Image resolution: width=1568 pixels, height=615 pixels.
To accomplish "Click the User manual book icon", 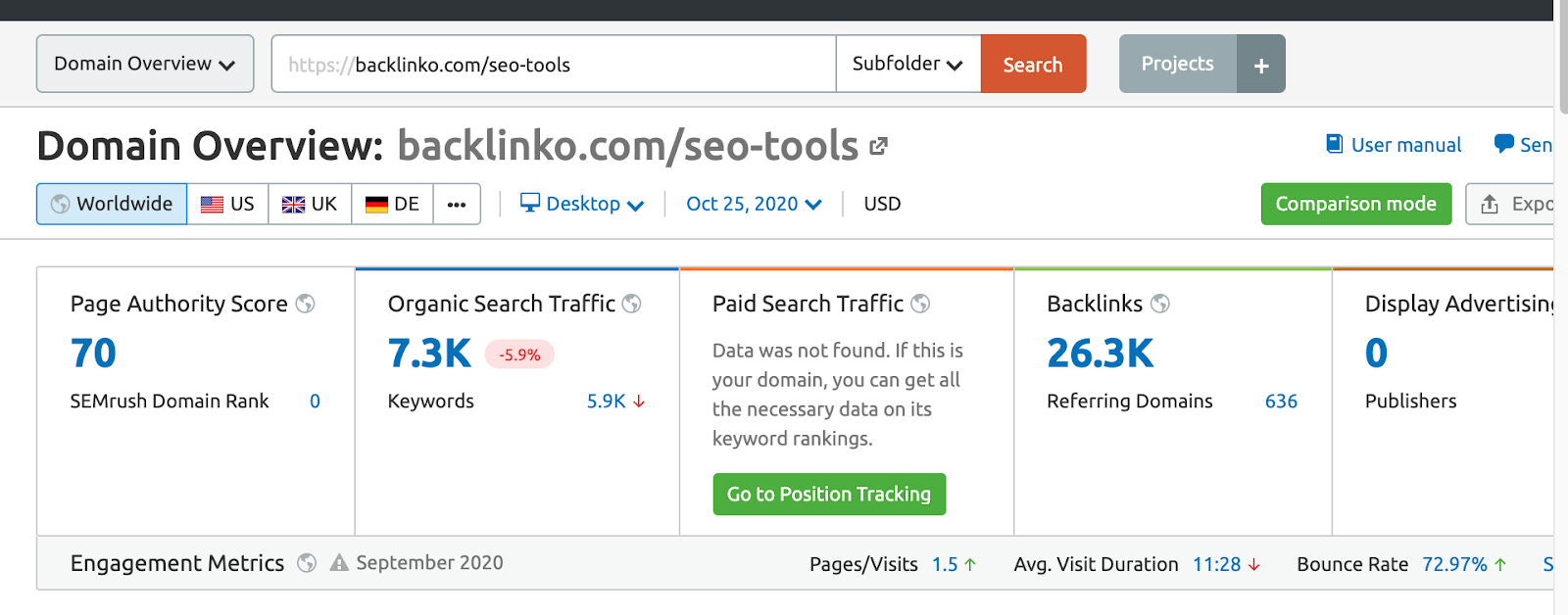I will (1334, 144).
